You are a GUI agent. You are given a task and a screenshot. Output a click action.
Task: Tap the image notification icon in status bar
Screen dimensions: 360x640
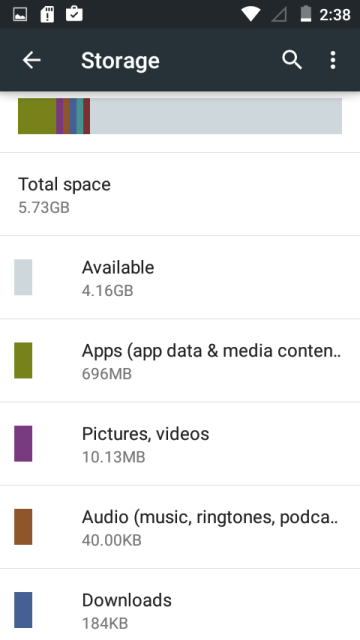[20, 15]
